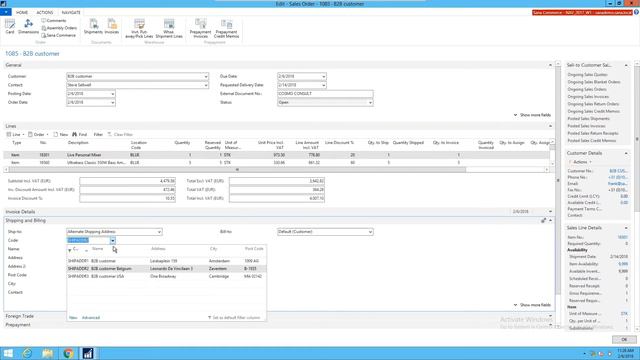Image resolution: width=640 pixels, height=360 pixels.
Task: Open the Card ribbon icon
Action: coord(10,27)
